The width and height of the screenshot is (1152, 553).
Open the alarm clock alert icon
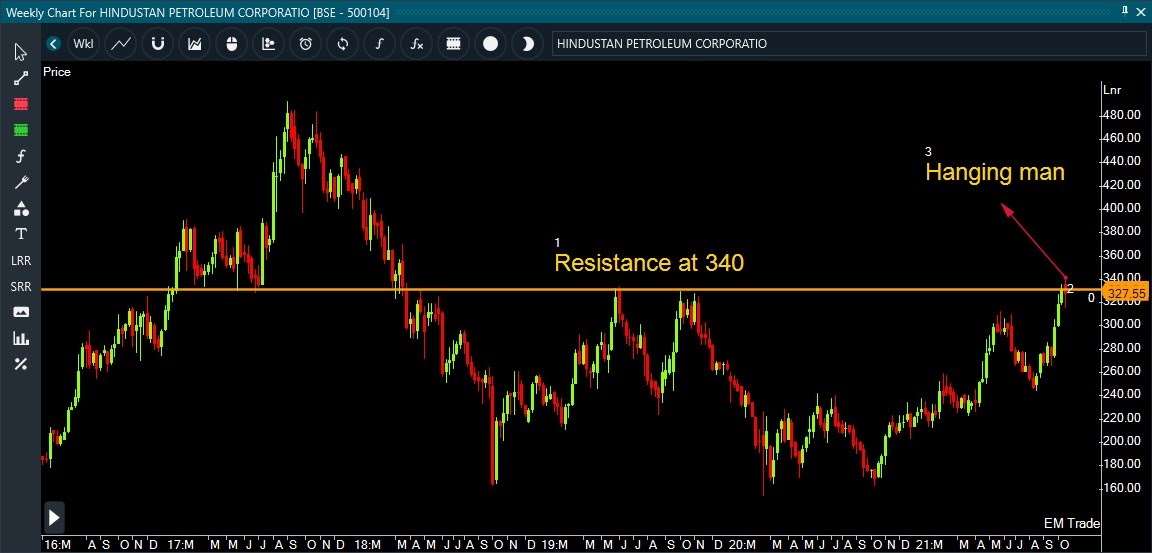pyautogui.click(x=306, y=44)
